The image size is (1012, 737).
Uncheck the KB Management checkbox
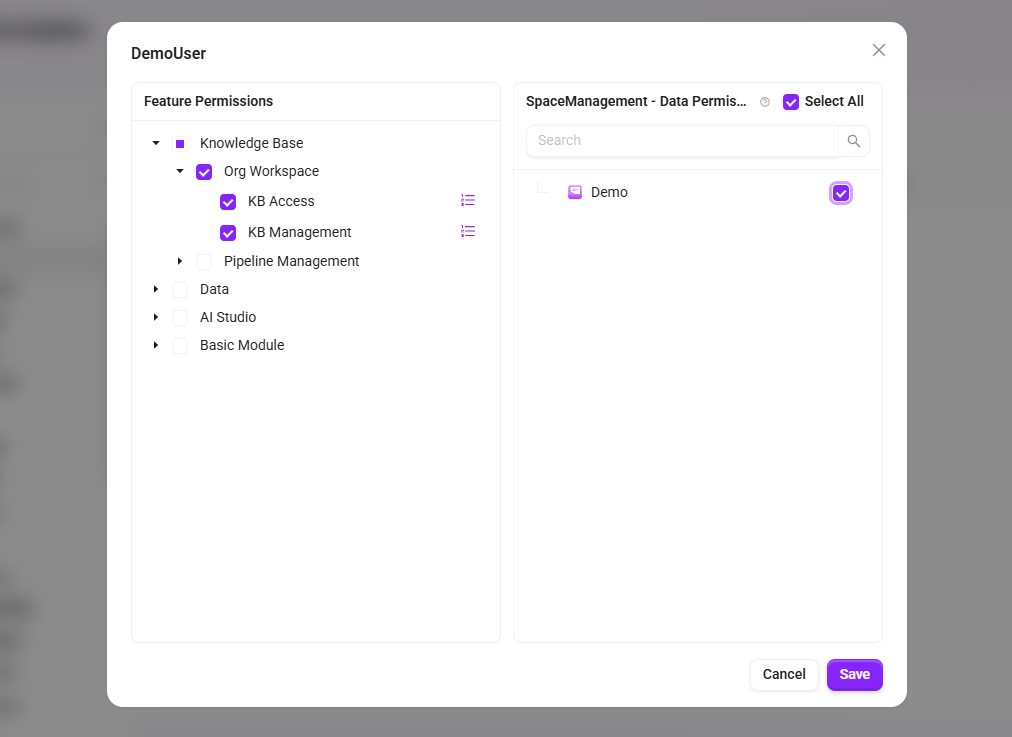tap(228, 233)
